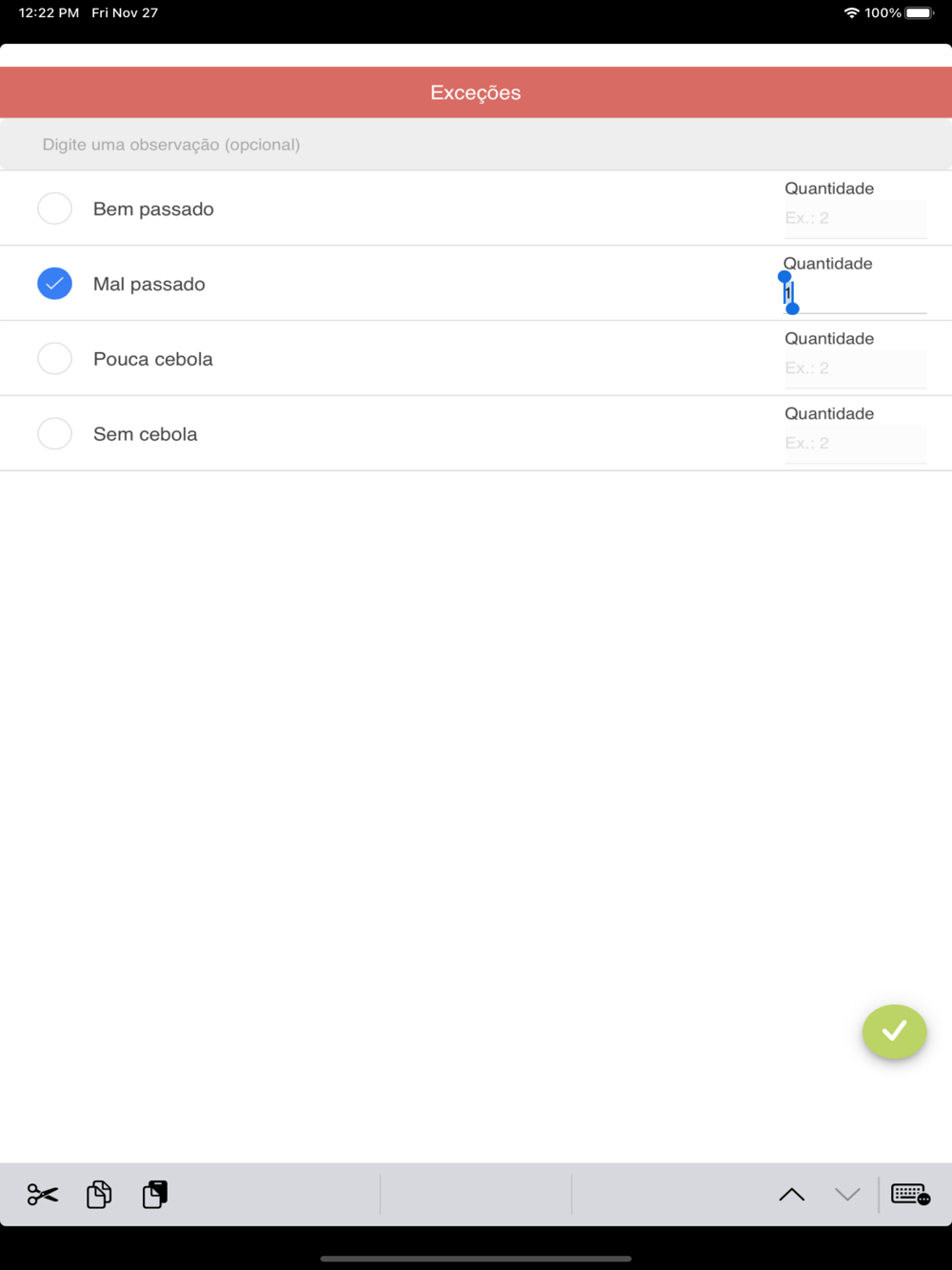Tap the cut scissors icon

(x=43, y=1194)
